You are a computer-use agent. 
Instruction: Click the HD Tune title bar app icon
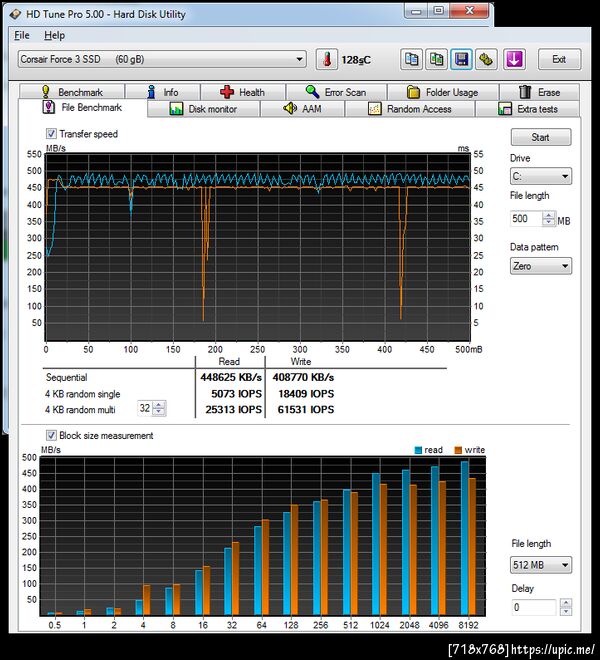(15, 14)
